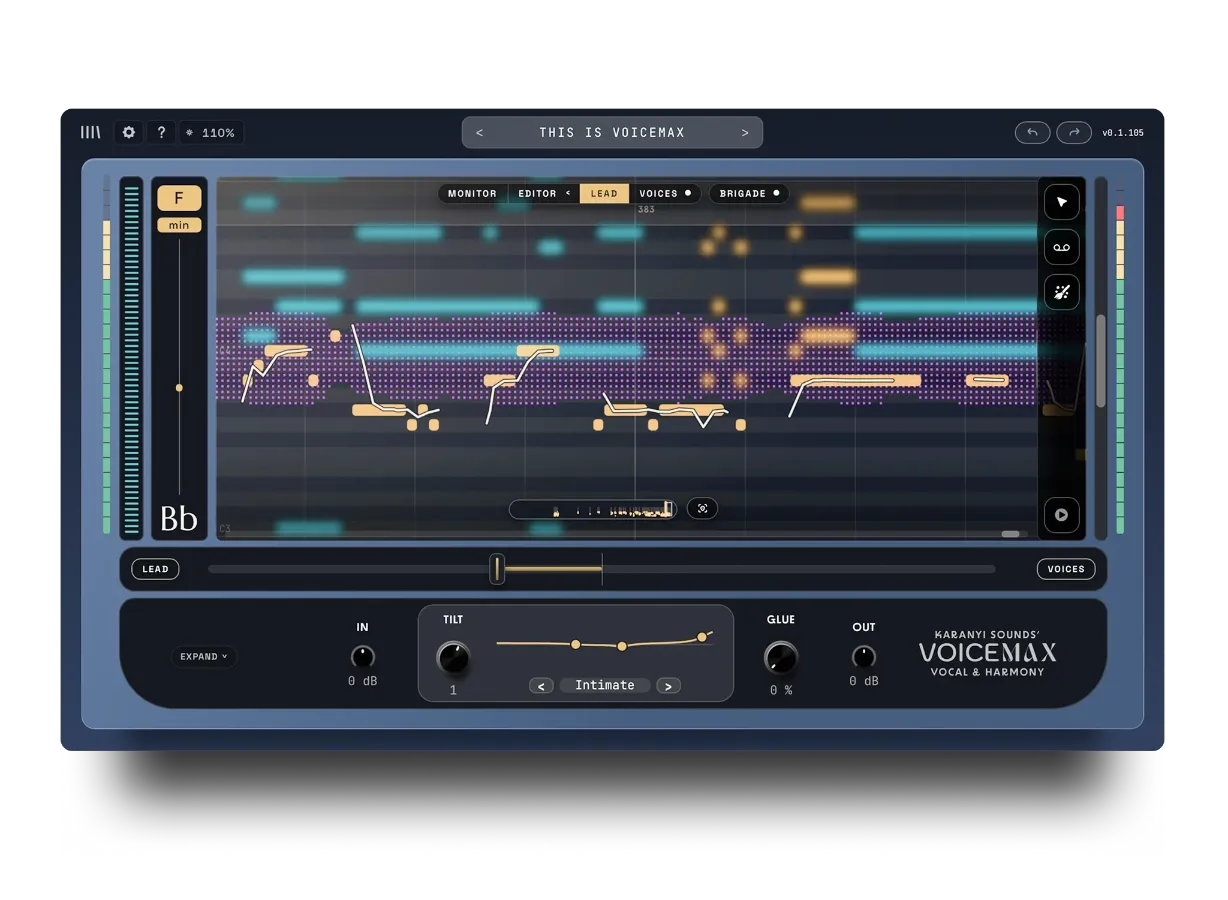1228x900 pixels.
Task: Click the Bb note label
Action: pos(179,518)
